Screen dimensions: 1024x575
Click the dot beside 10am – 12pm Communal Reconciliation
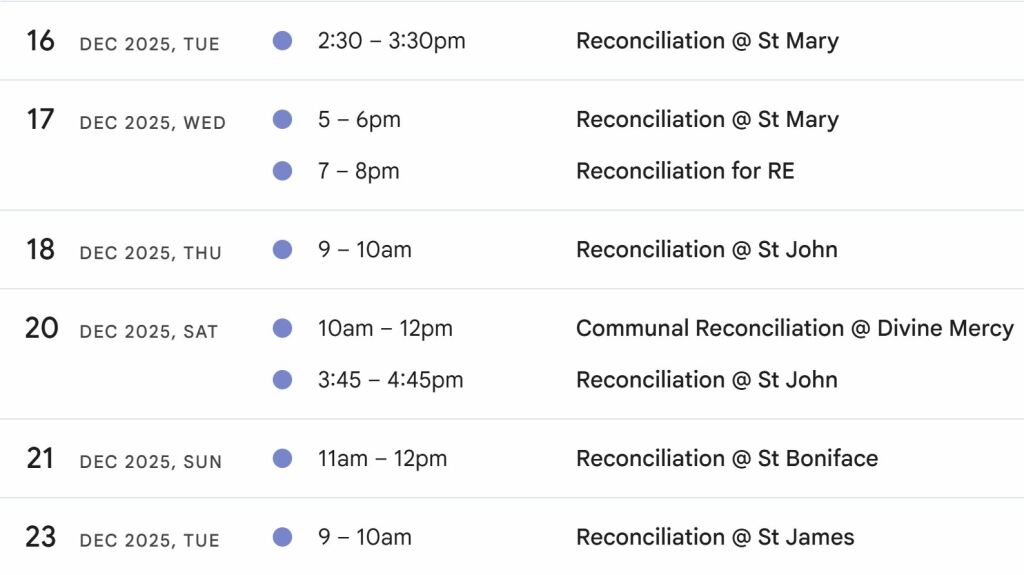tap(282, 328)
